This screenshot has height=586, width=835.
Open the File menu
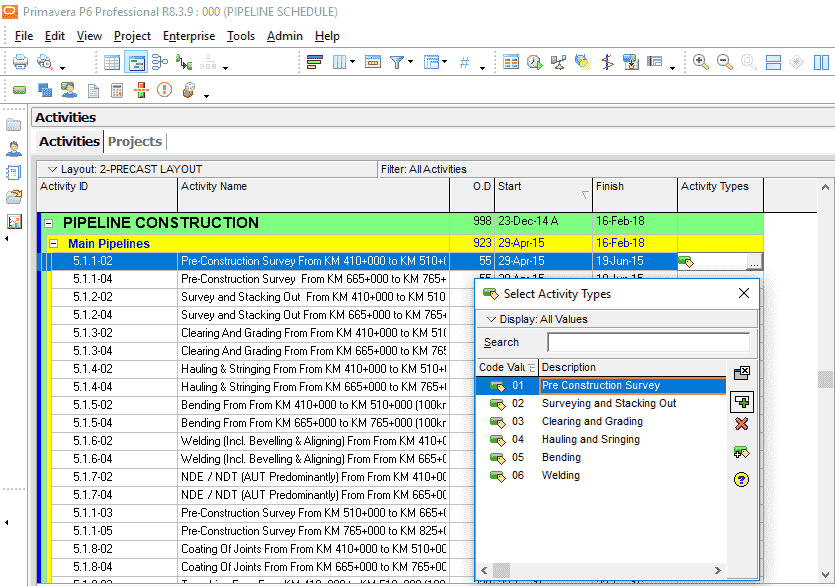tap(24, 36)
